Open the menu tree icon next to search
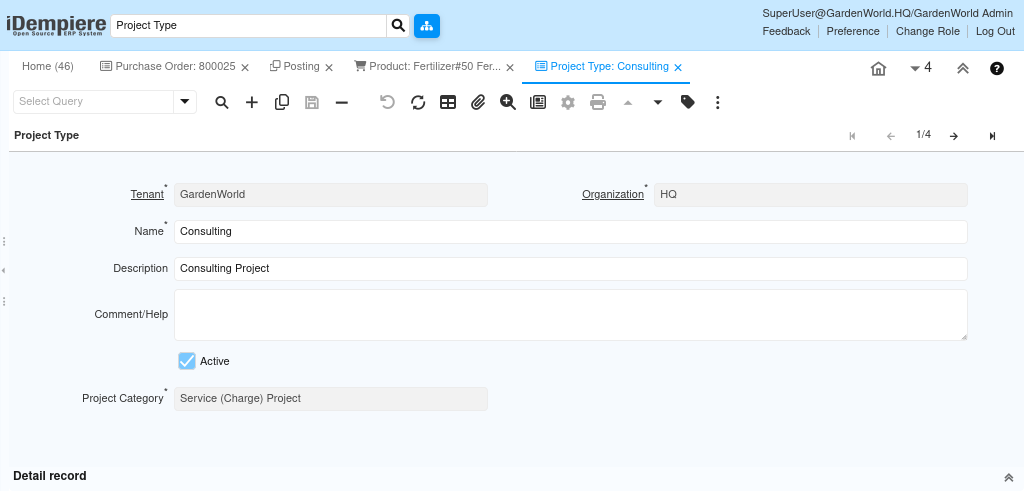 427,26
